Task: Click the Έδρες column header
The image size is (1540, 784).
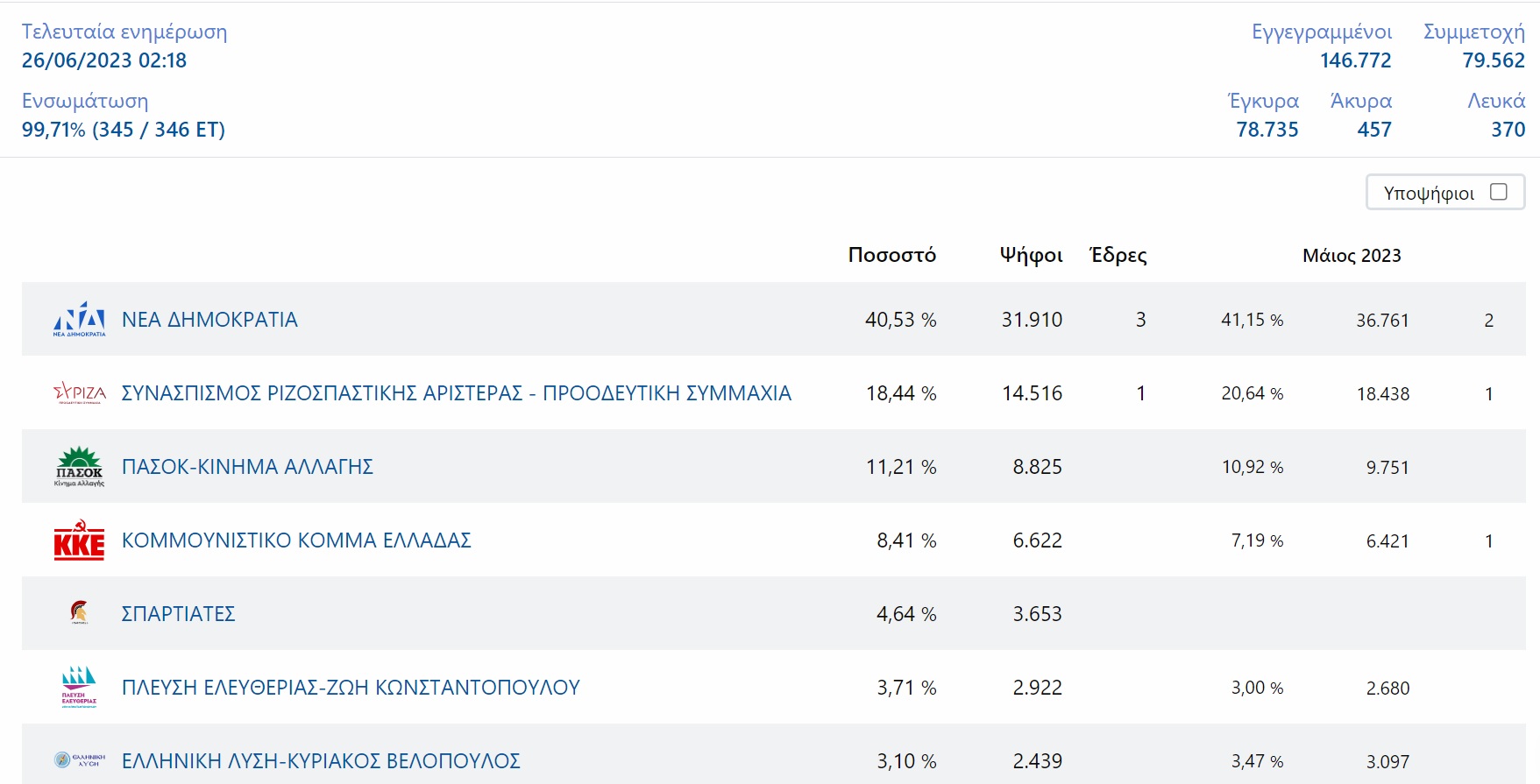Action: tap(1118, 255)
